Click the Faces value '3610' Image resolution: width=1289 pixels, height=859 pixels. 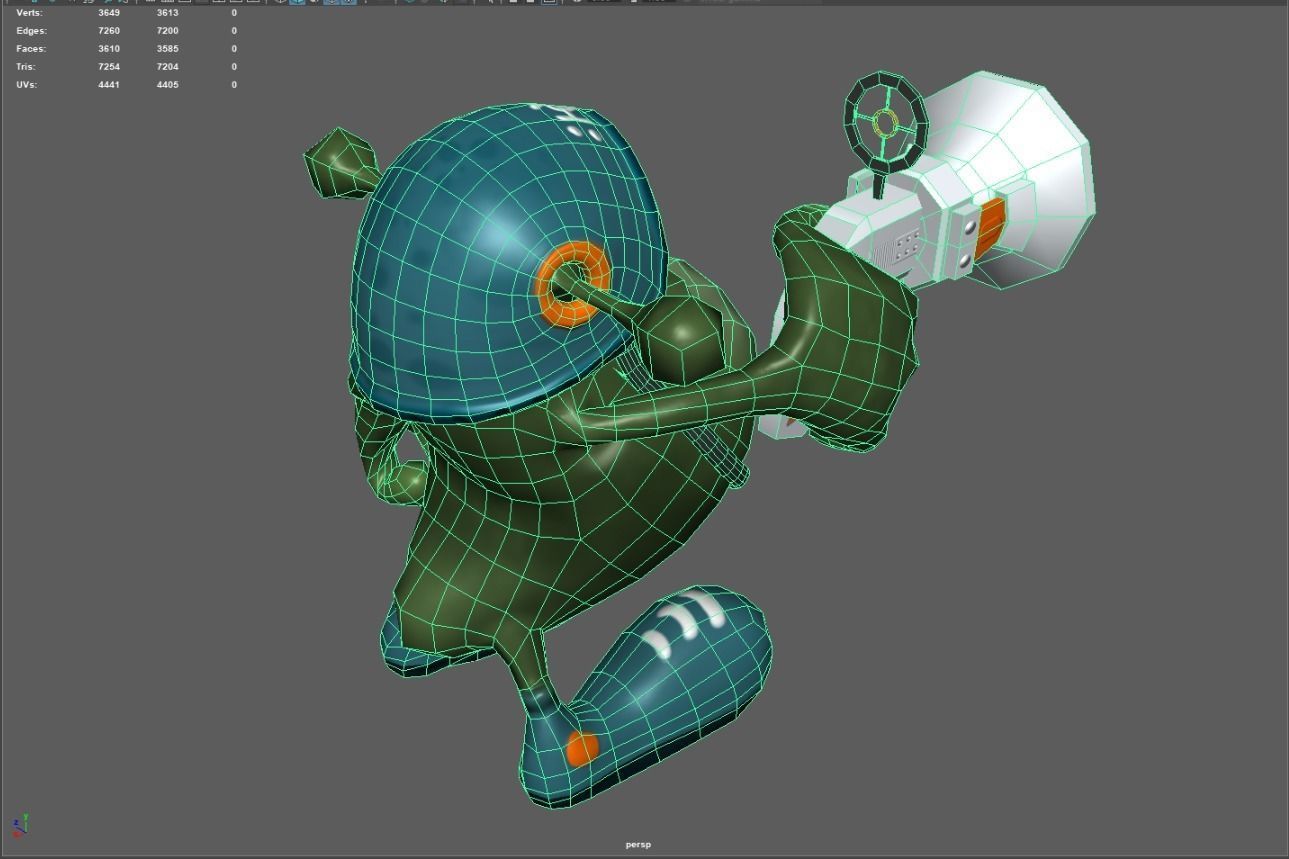pyautogui.click(x=109, y=49)
